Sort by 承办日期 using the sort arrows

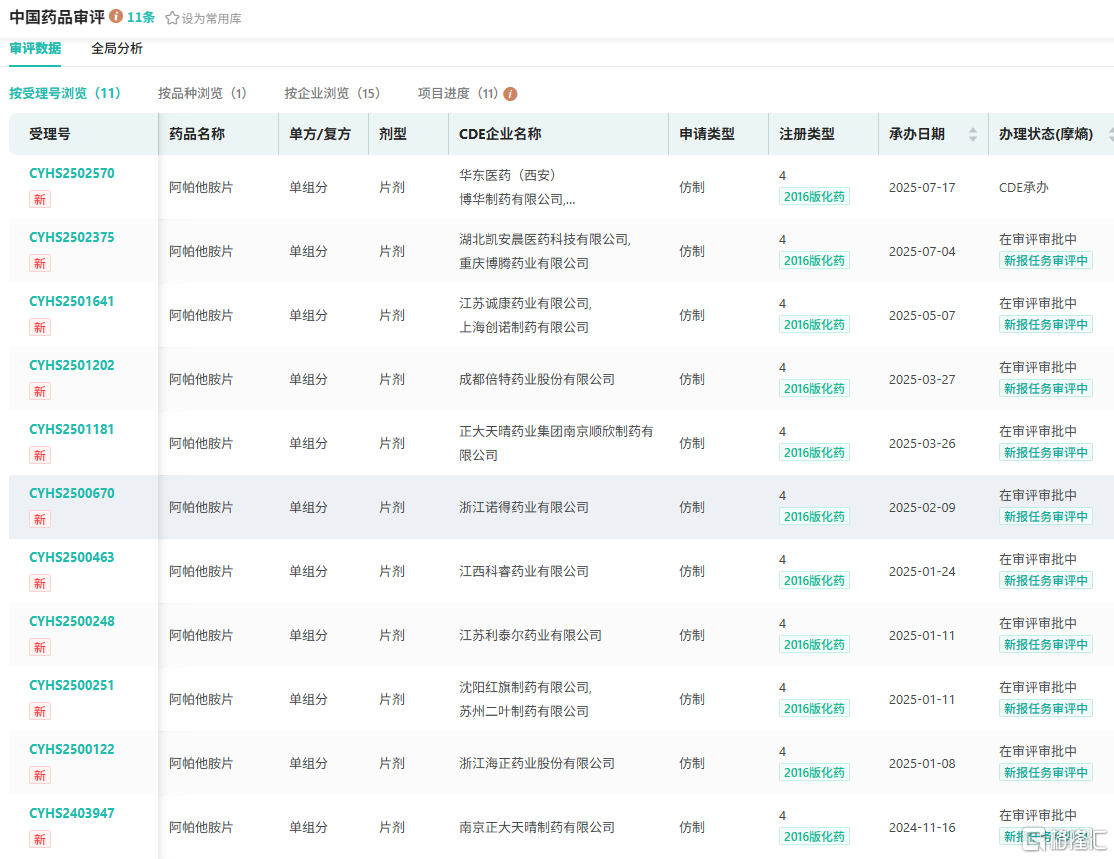[x=973, y=134]
